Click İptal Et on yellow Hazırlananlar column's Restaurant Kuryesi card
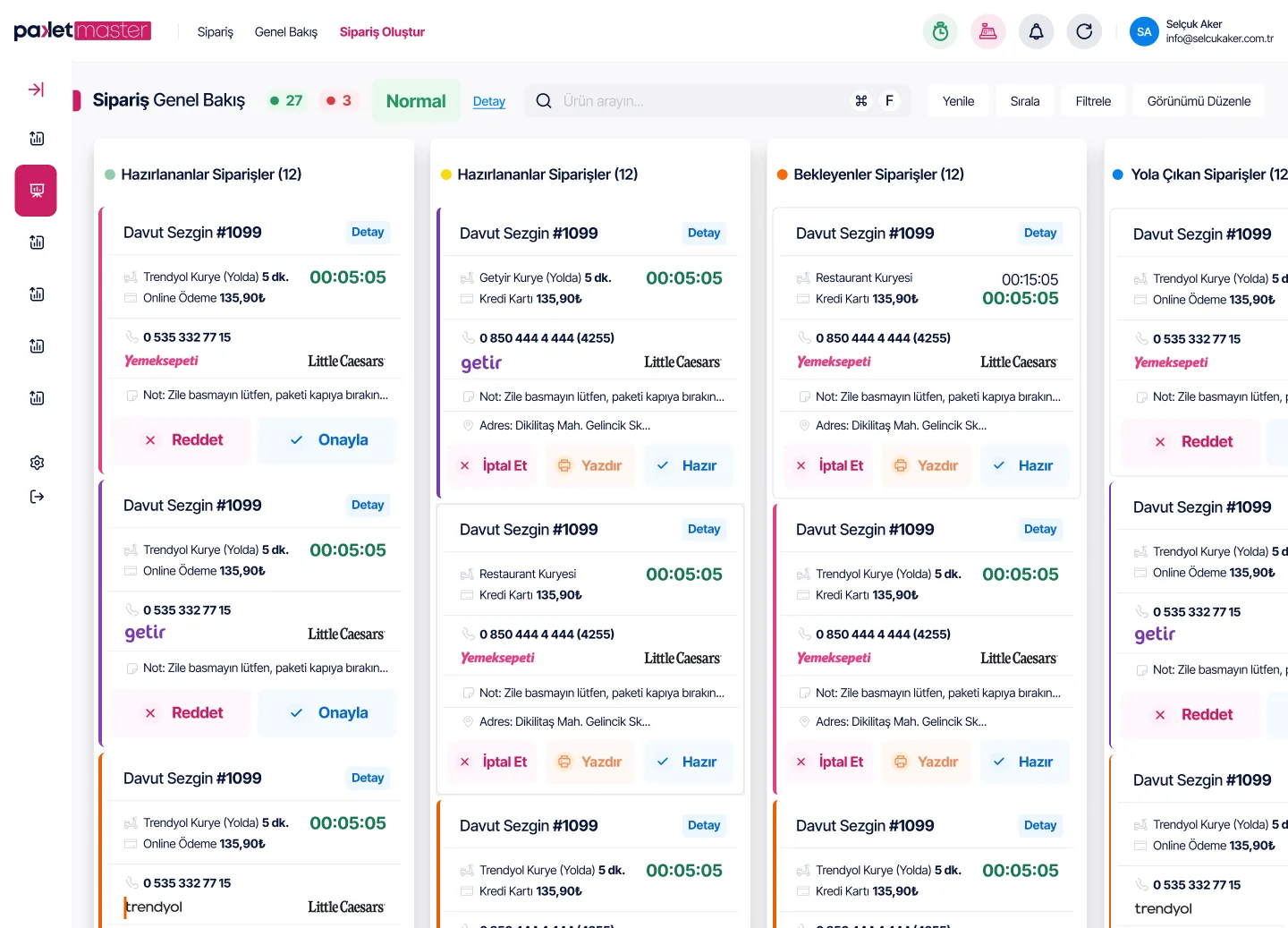Image resolution: width=1288 pixels, height=928 pixels. point(493,762)
